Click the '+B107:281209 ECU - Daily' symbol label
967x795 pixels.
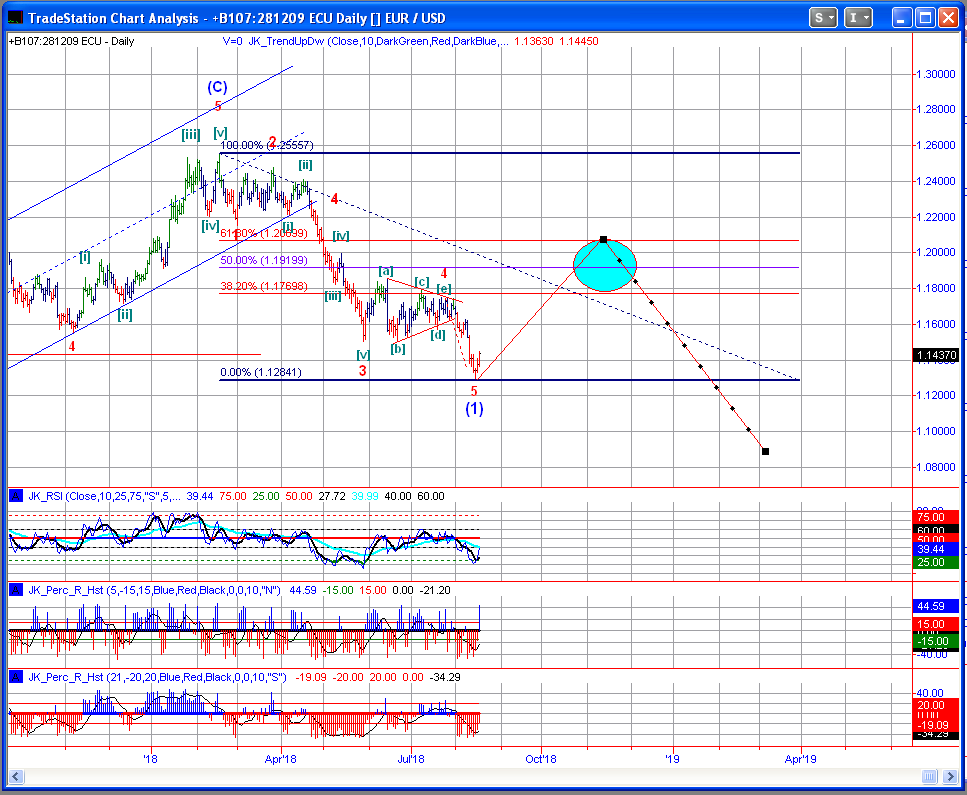[72, 41]
